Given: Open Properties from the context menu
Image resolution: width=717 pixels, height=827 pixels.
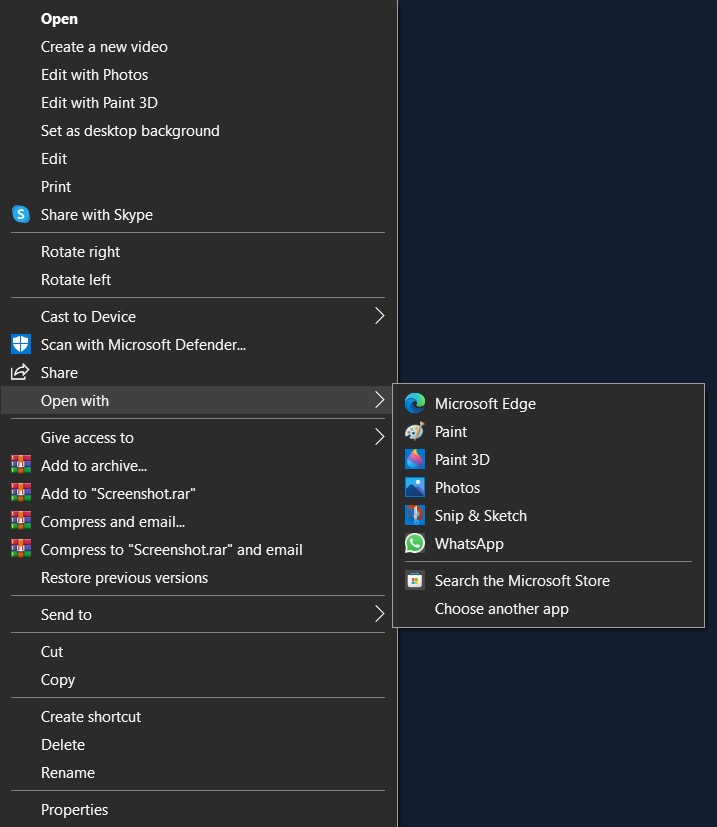Looking at the screenshot, I should tap(74, 809).
